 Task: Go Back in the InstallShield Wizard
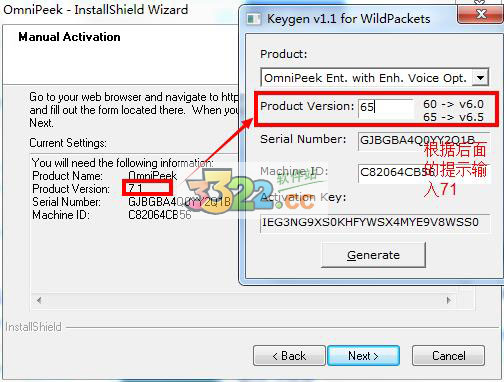[289, 356]
